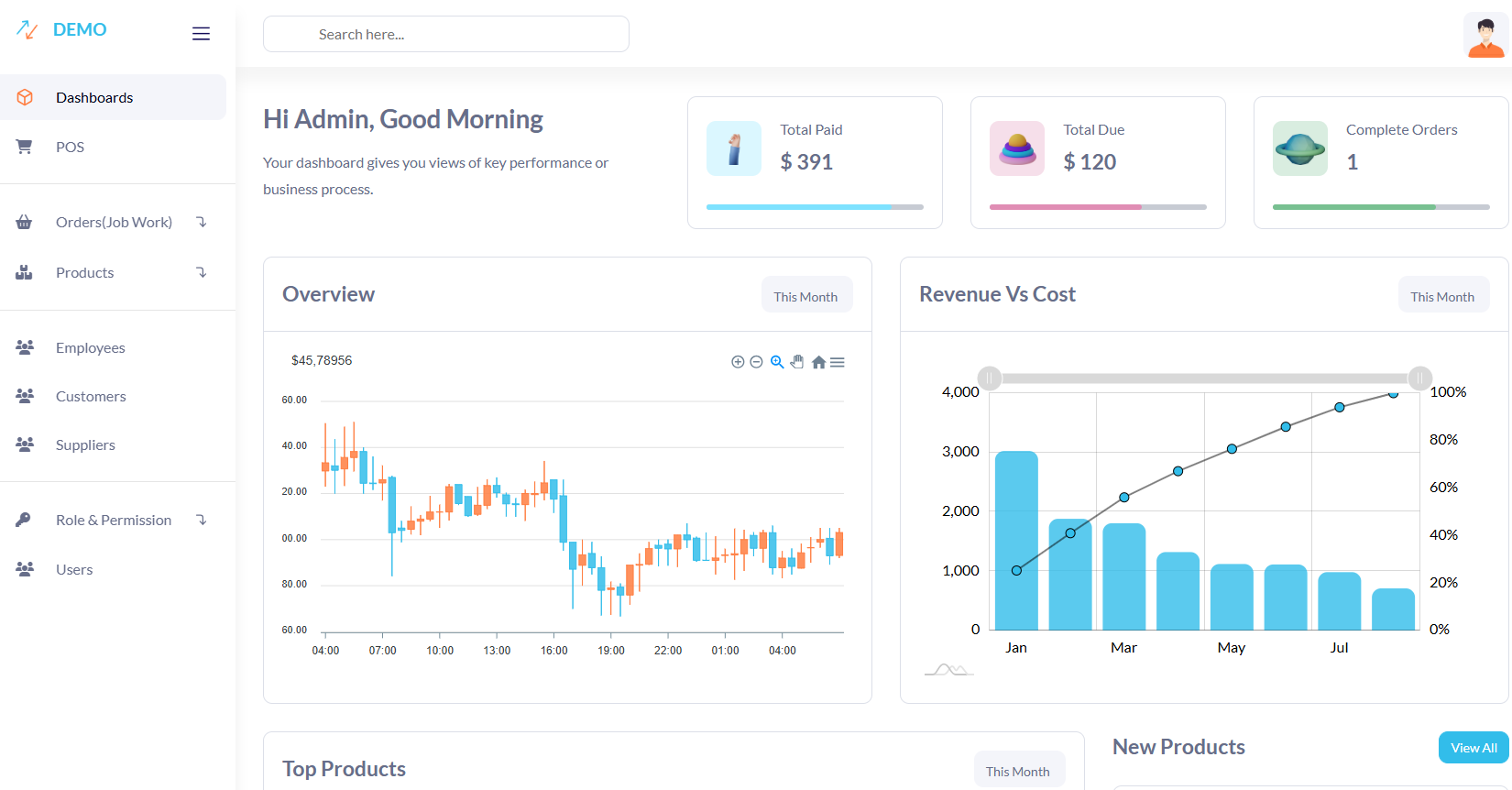
Task: Expand the Role & Permission submenu
Action: [202, 520]
